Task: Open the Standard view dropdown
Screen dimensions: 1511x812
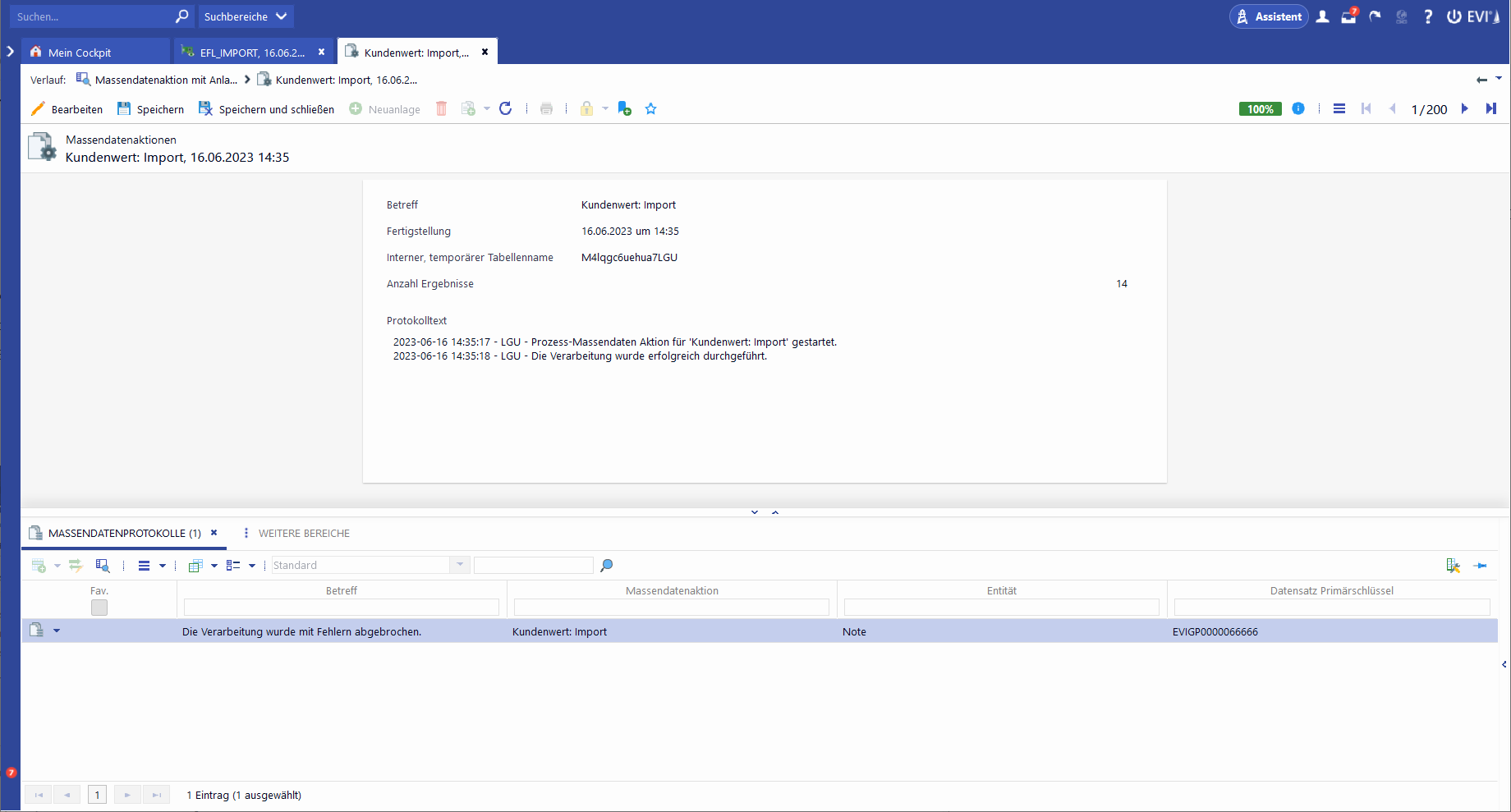Action: click(x=460, y=565)
